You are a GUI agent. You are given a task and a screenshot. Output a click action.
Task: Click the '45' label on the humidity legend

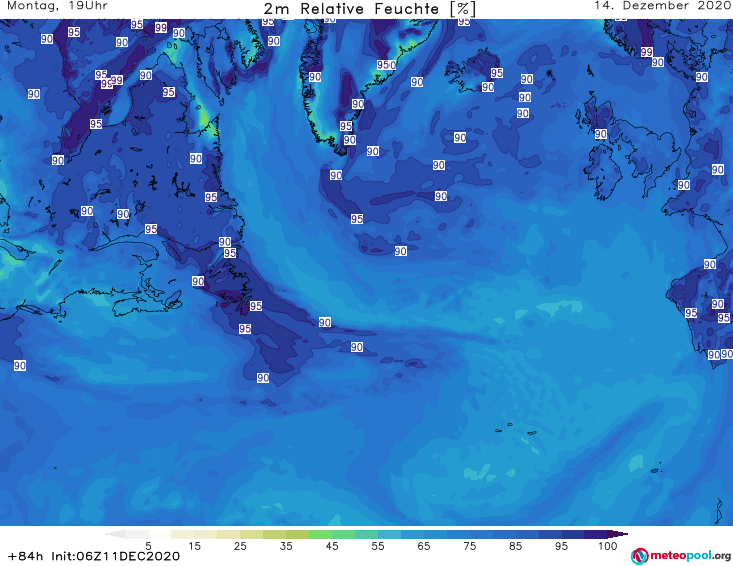[331, 546]
